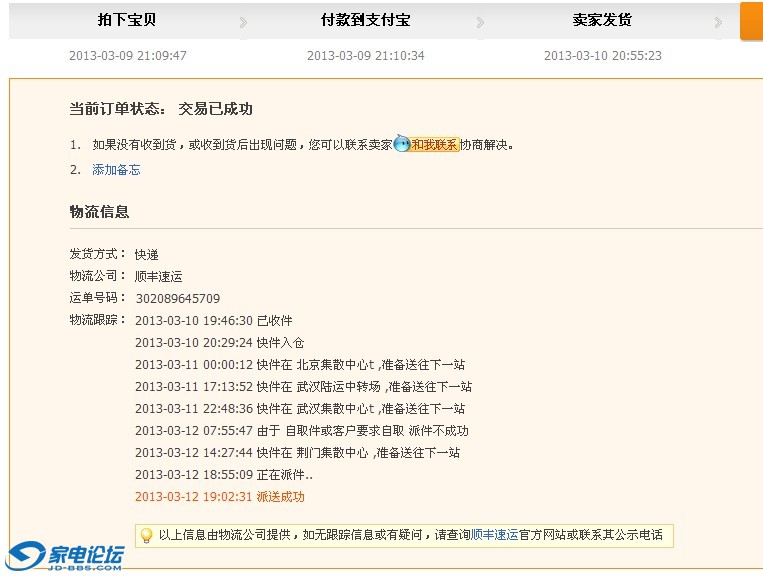Select the orange final step block

[x=751, y=21]
